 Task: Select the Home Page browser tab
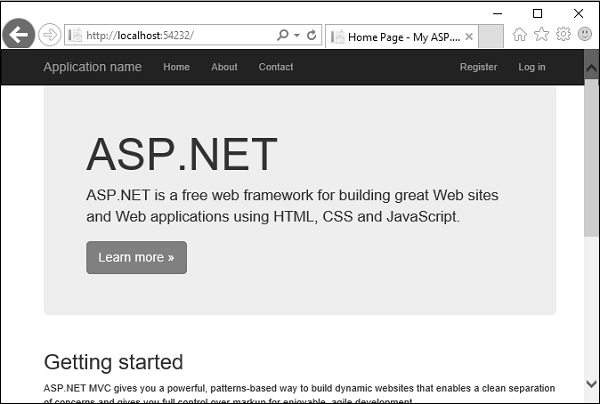click(400, 36)
